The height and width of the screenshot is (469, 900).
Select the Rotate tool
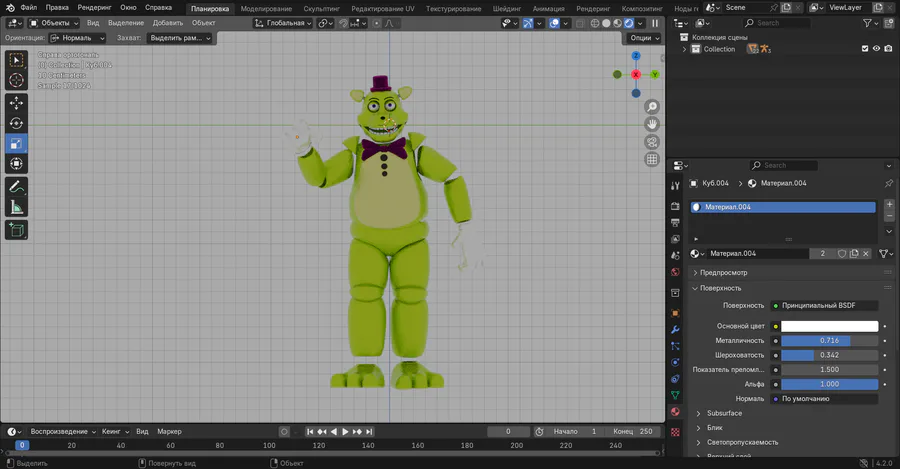click(x=16, y=123)
